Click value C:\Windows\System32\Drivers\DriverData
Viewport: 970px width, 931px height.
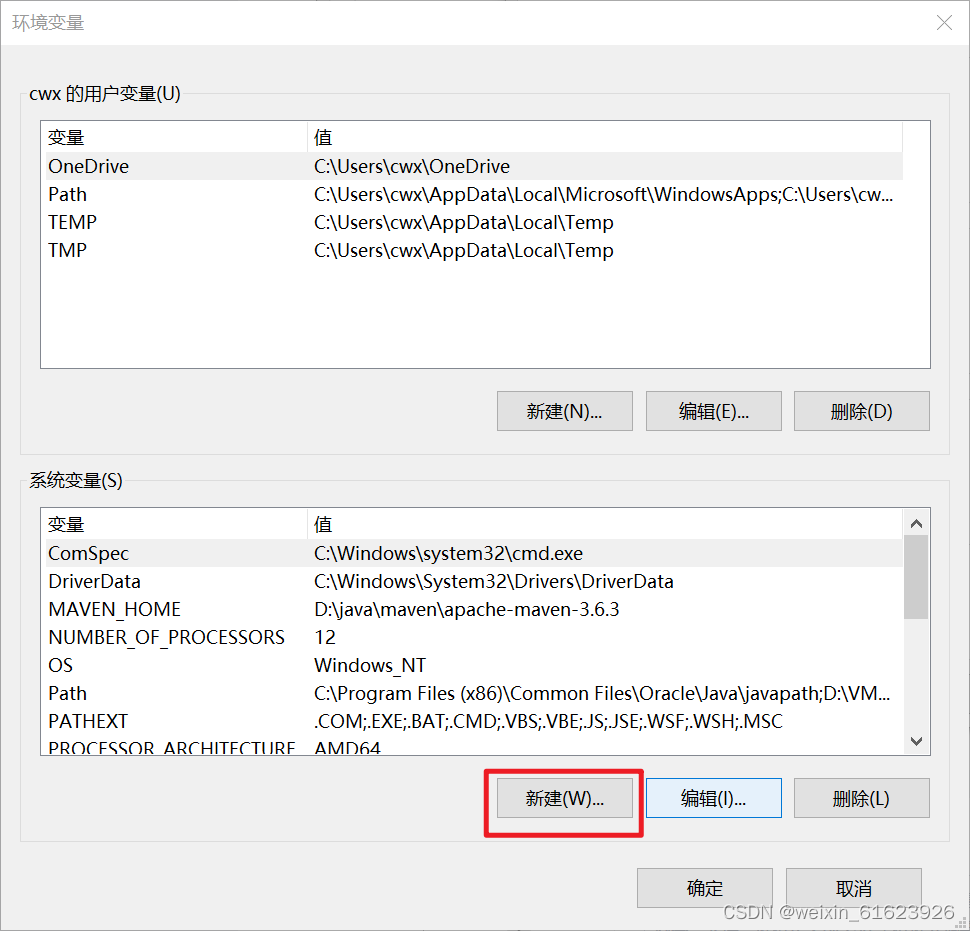click(x=494, y=581)
